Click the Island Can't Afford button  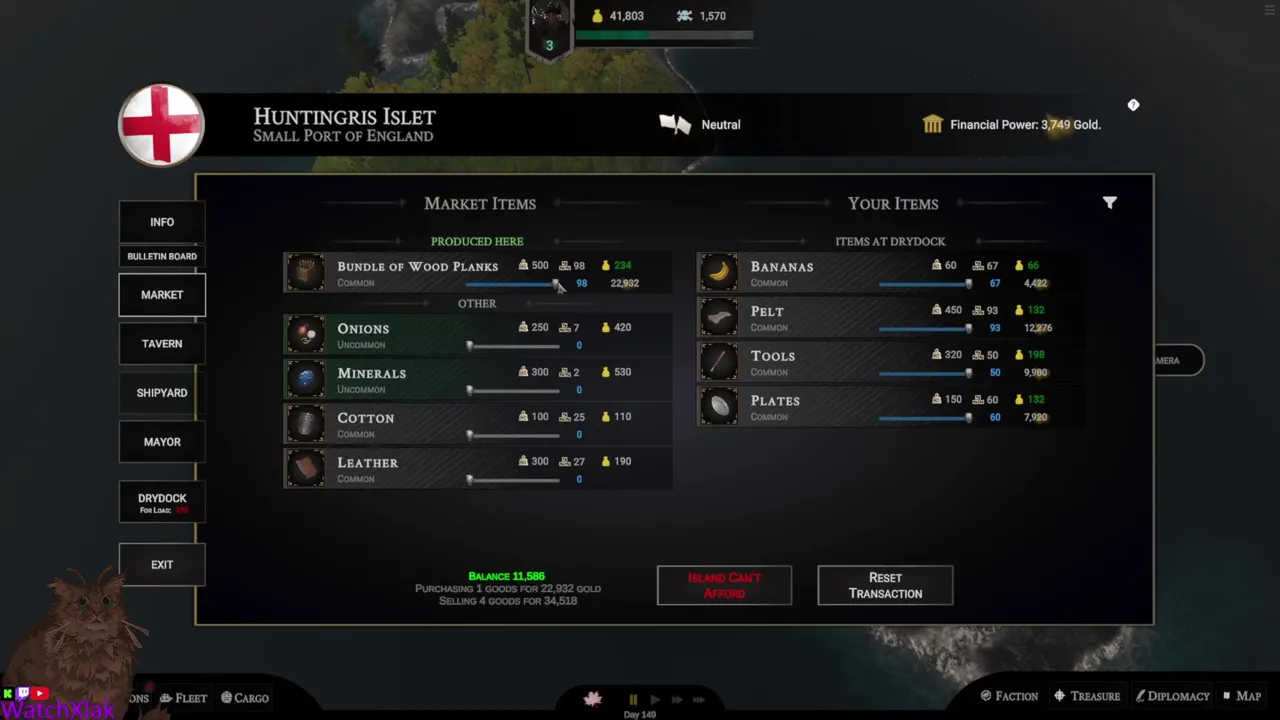[724, 585]
